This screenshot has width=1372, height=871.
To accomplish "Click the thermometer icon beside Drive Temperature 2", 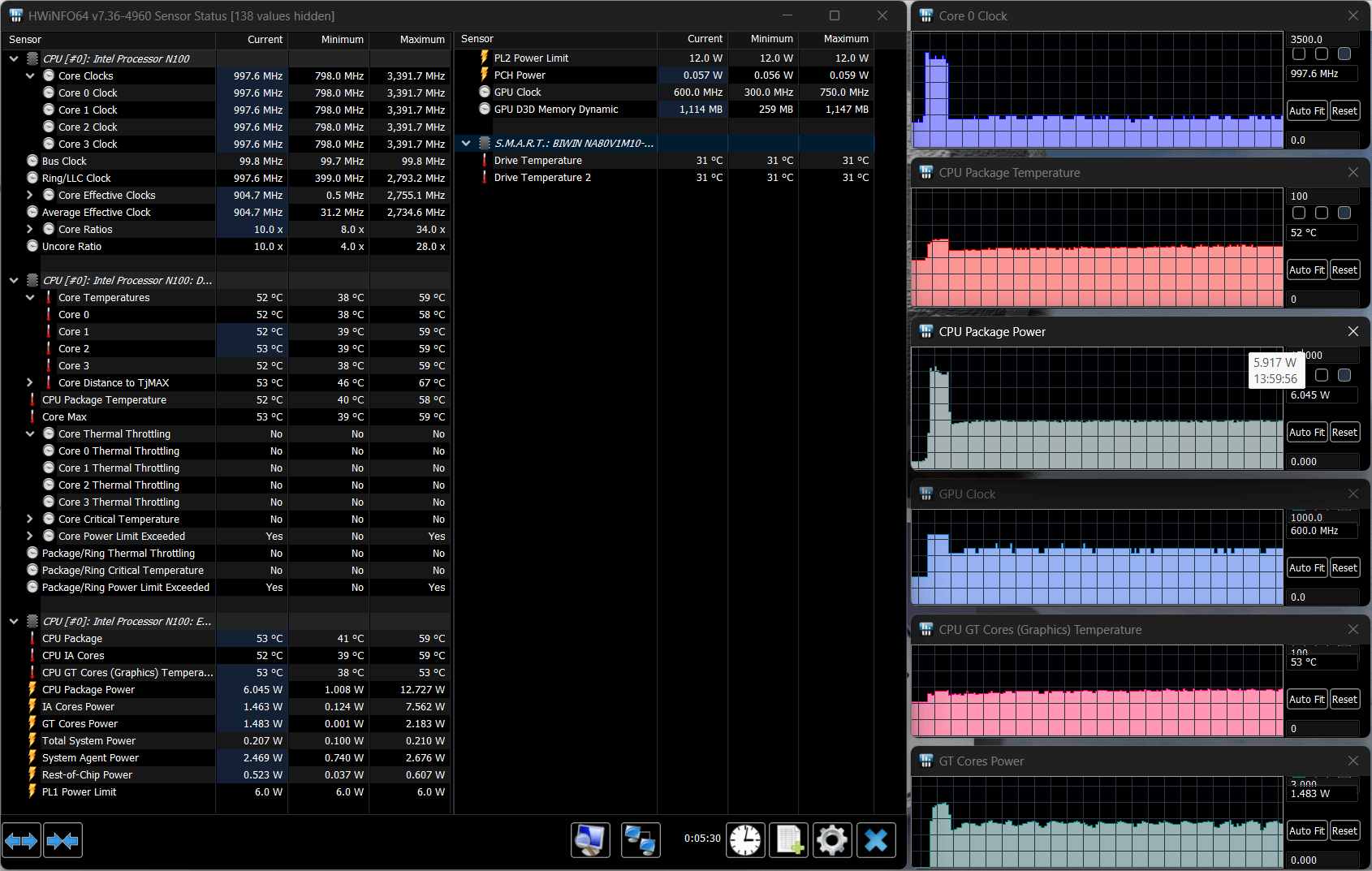I will pyautogui.click(x=485, y=177).
